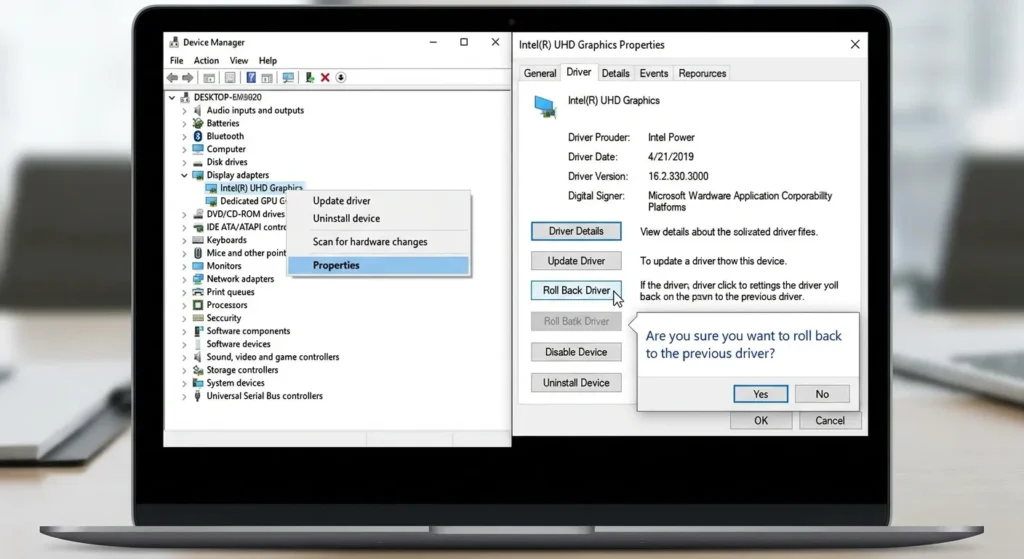Click the Driver Details button
1024x559 pixels.
click(x=576, y=231)
